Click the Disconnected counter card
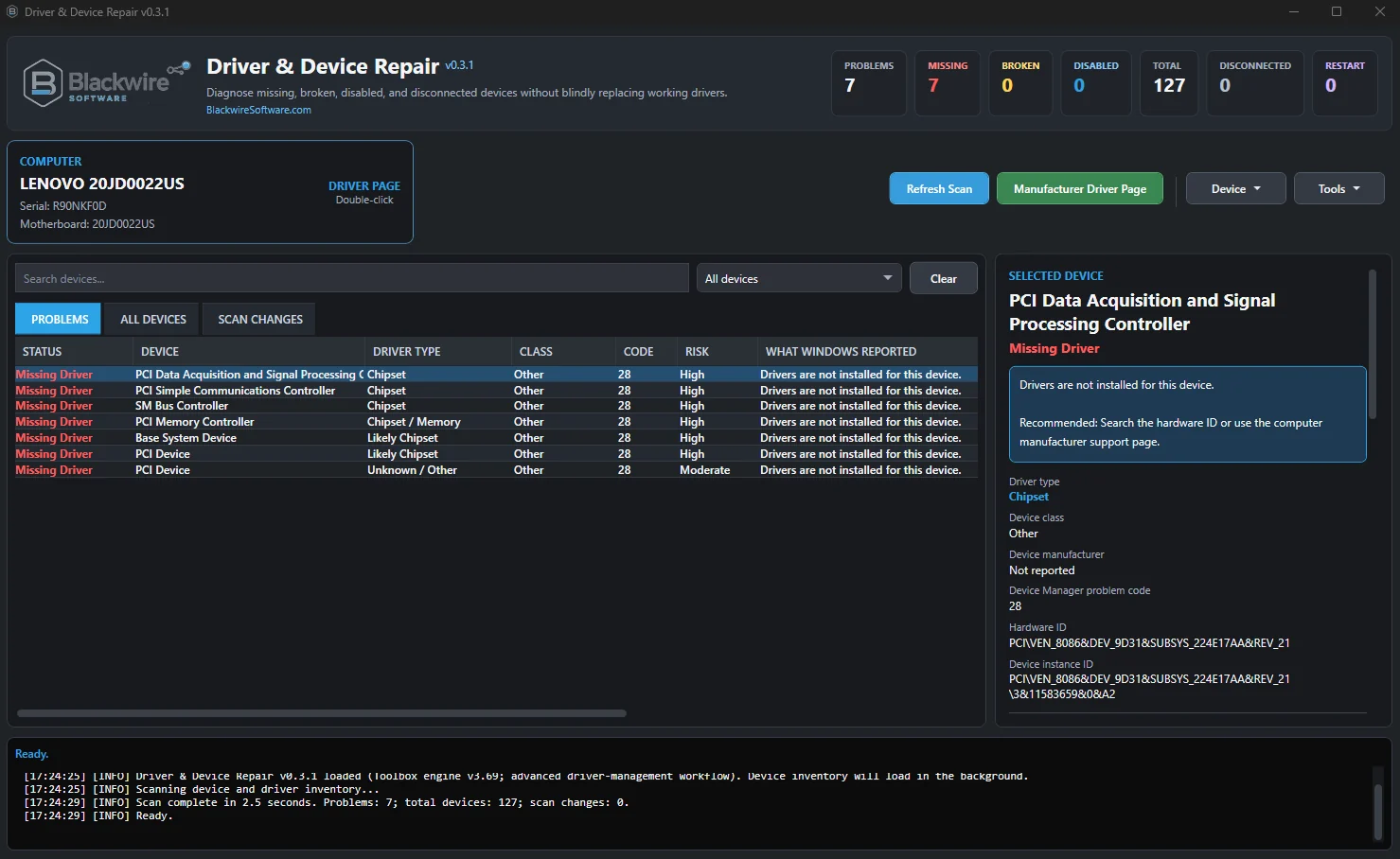 pyautogui.click(x=1255, y=83)
